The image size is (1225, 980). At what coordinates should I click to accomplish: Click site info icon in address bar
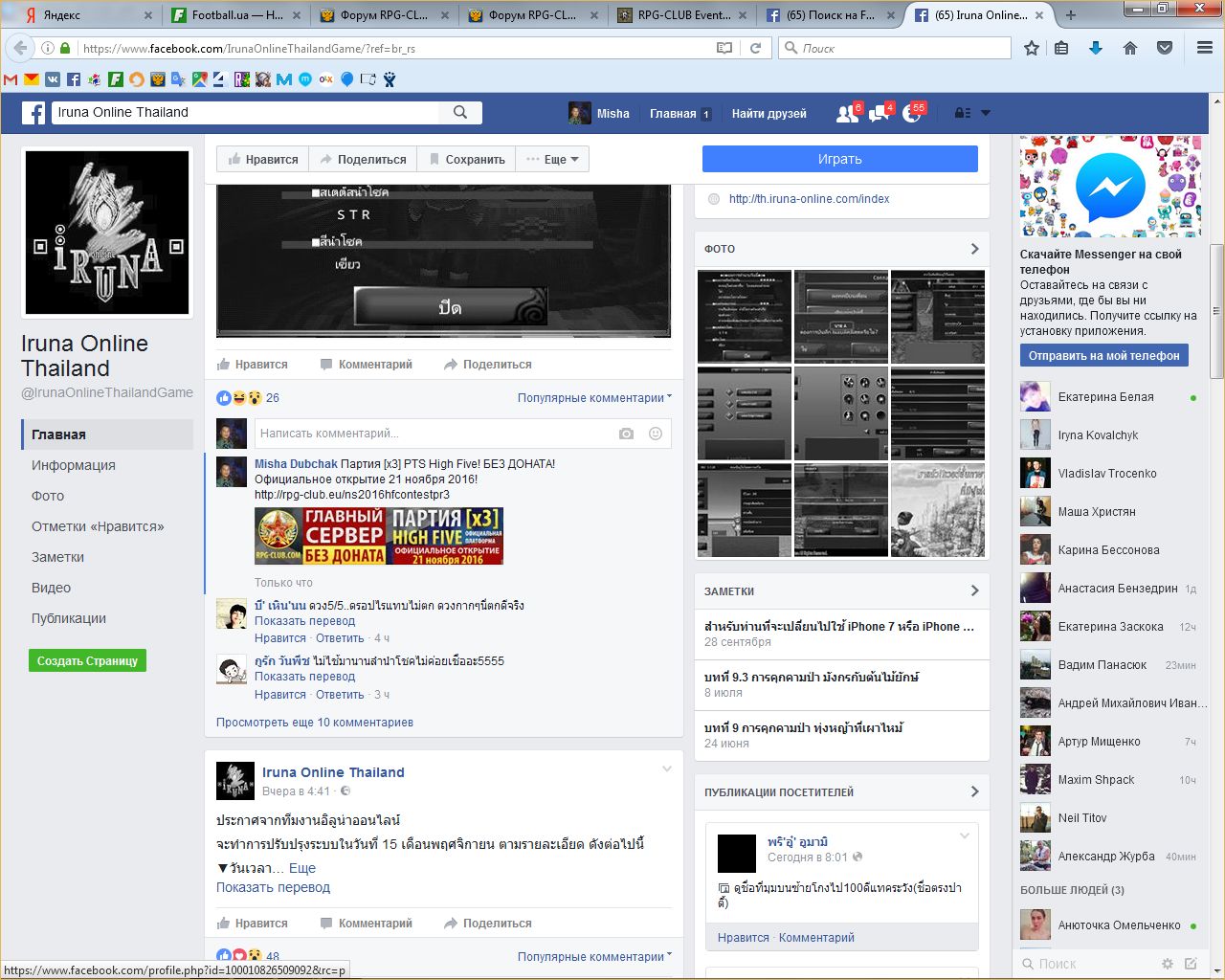click(x=47, y=48)
